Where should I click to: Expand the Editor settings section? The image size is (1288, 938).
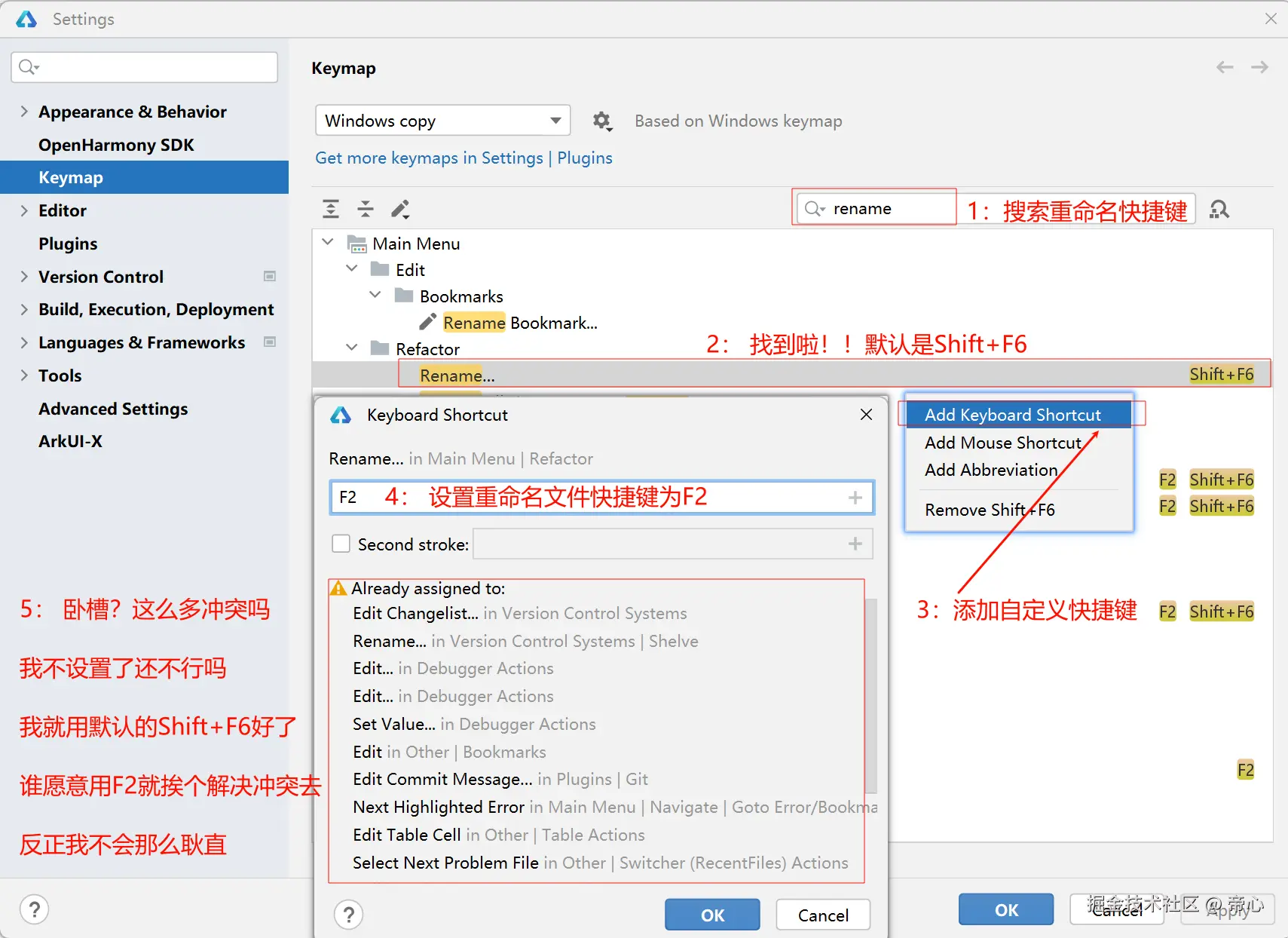[24, 210]
